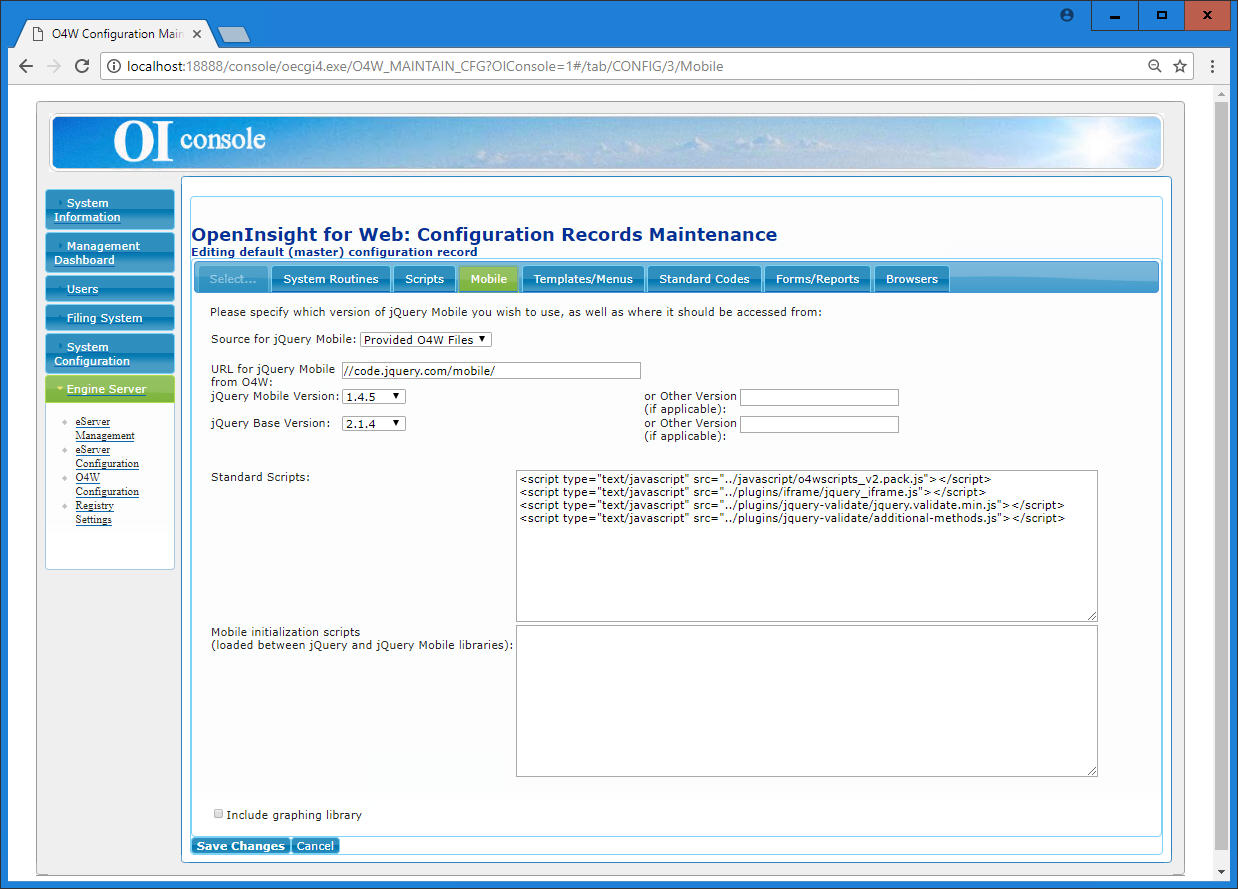The width and height of the screenshot is (1238, 889).
Task: Switch to Forms/Reports tab
Action: 817,279
